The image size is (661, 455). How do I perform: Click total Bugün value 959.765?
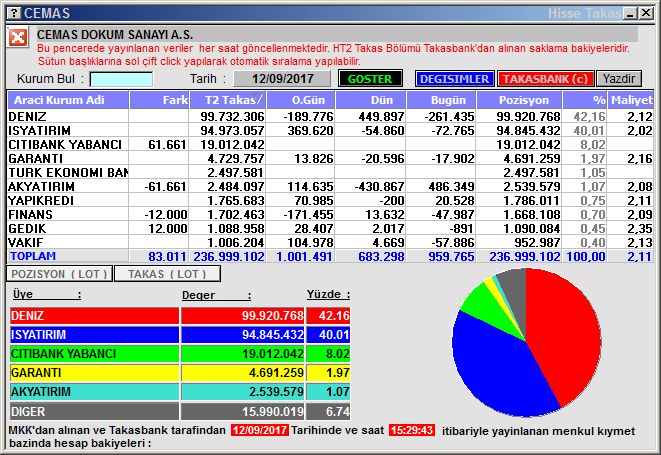click(451, 256)
